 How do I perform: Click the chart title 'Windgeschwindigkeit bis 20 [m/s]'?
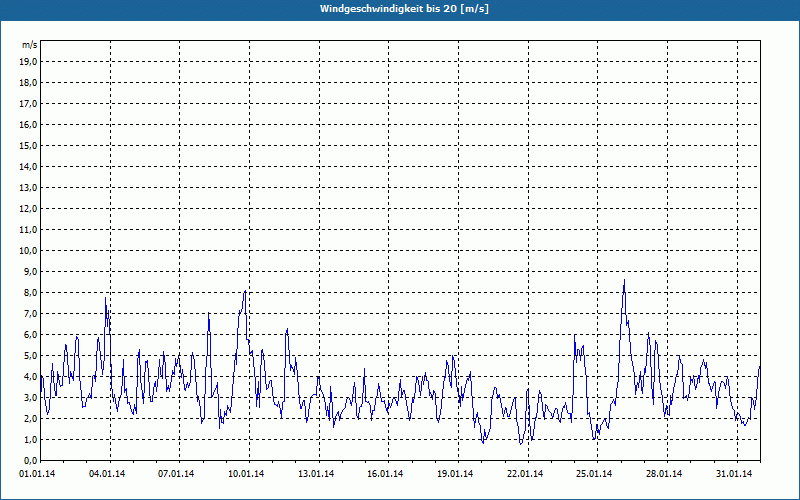(x=404, y=9)
